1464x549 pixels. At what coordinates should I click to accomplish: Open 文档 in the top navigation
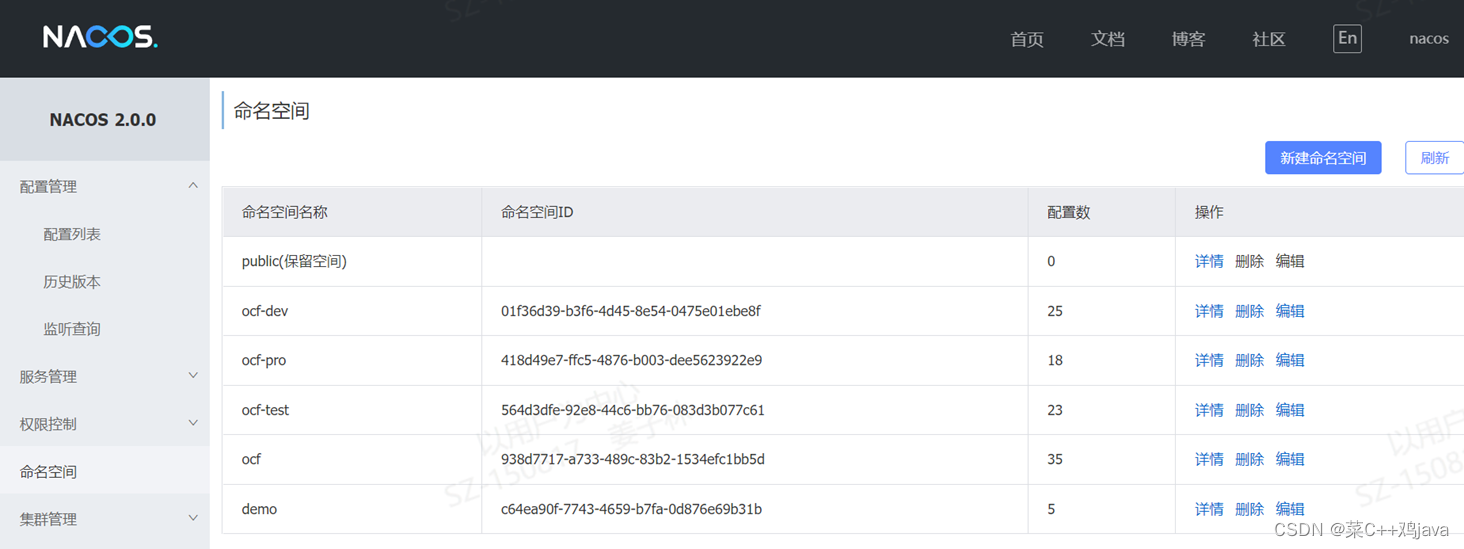point(1108,39)
